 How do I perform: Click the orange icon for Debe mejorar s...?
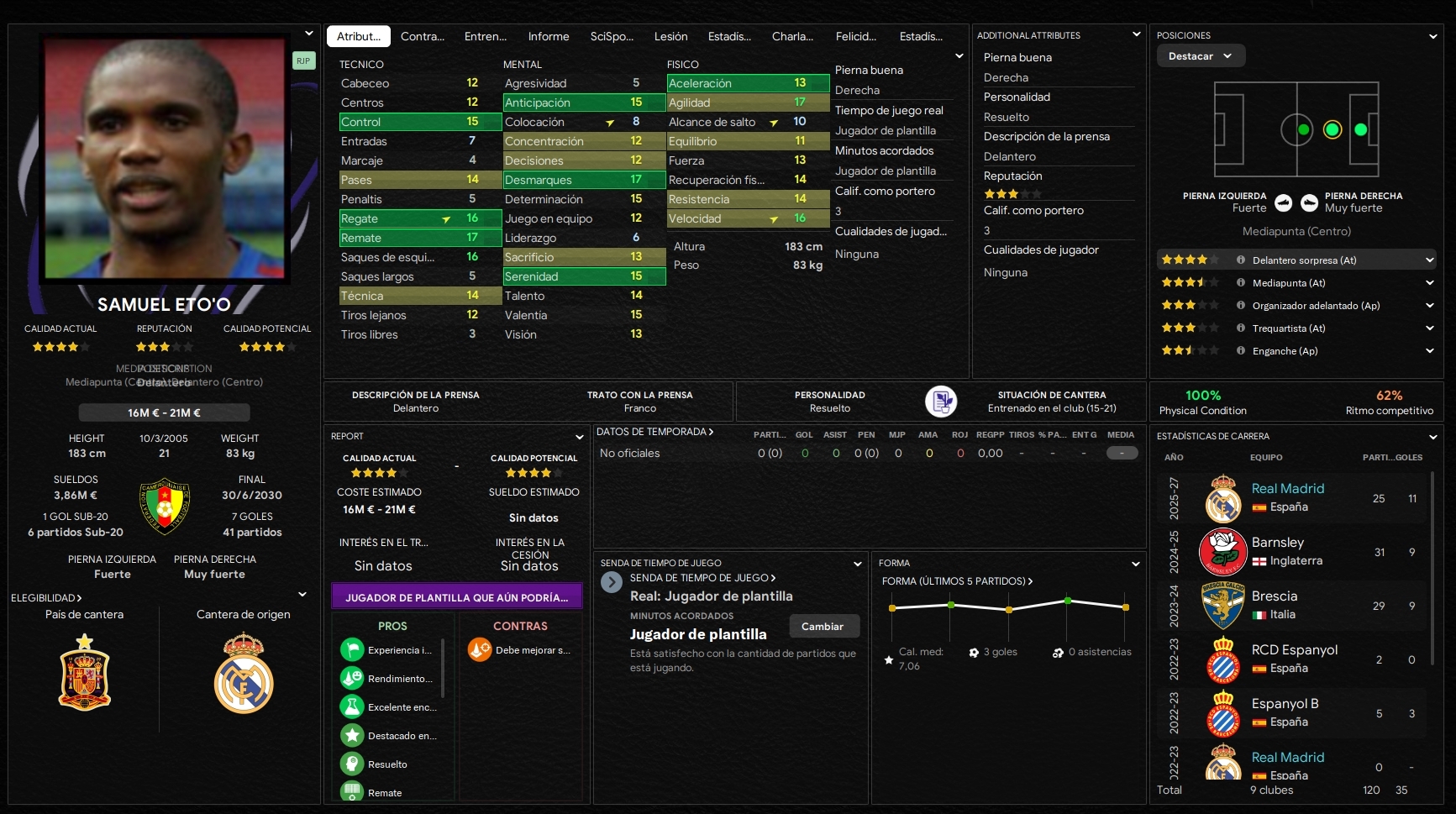[480, 649]
